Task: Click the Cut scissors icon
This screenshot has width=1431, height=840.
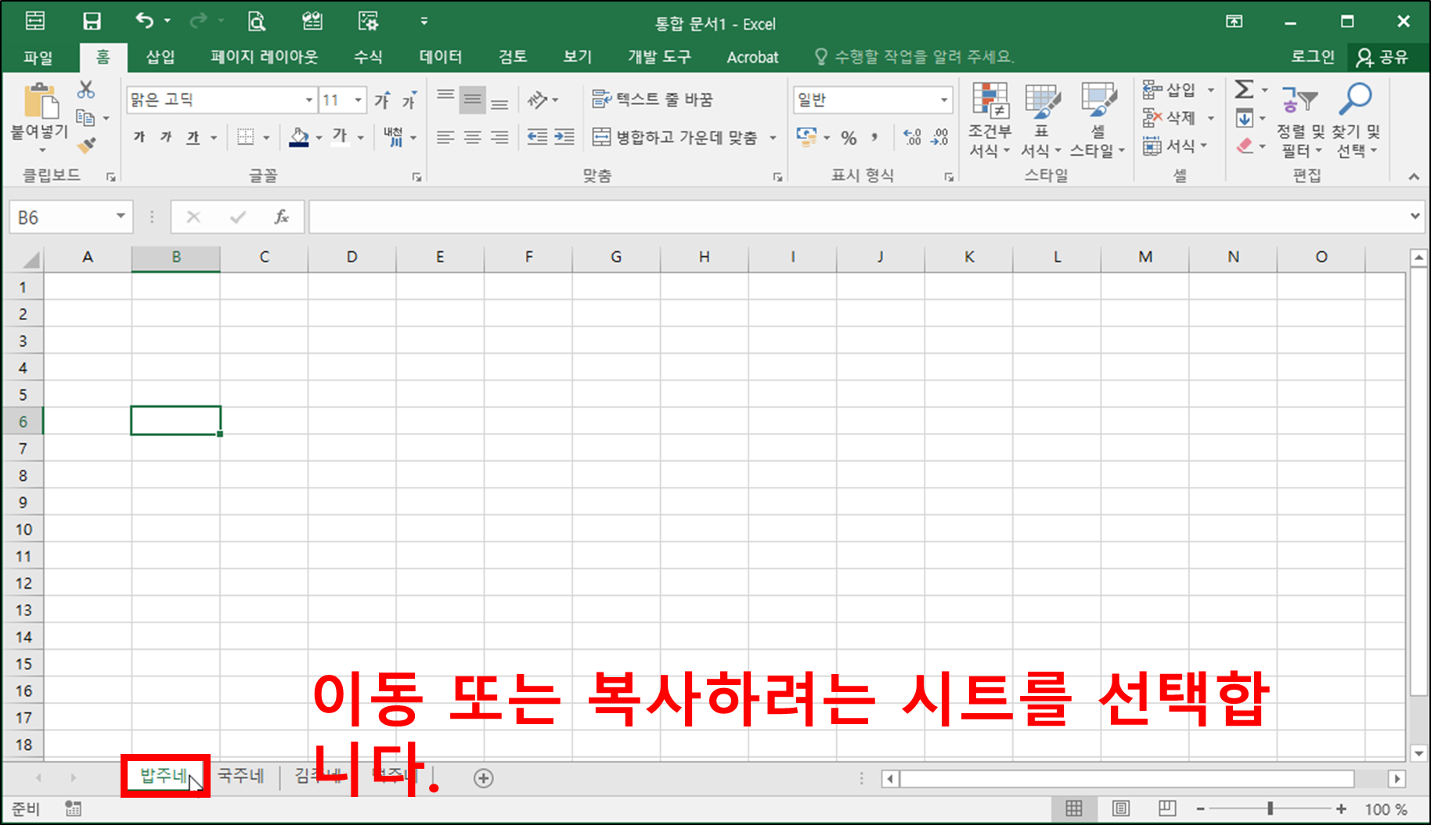Action: coord(86,89)
